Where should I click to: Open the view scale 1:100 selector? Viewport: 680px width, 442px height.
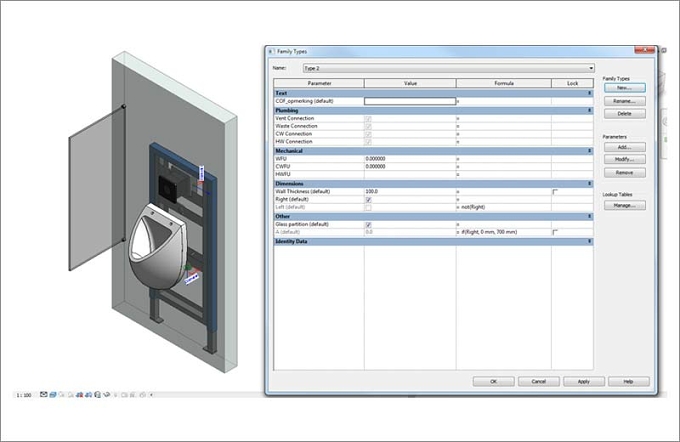click(x=24, y=395)
